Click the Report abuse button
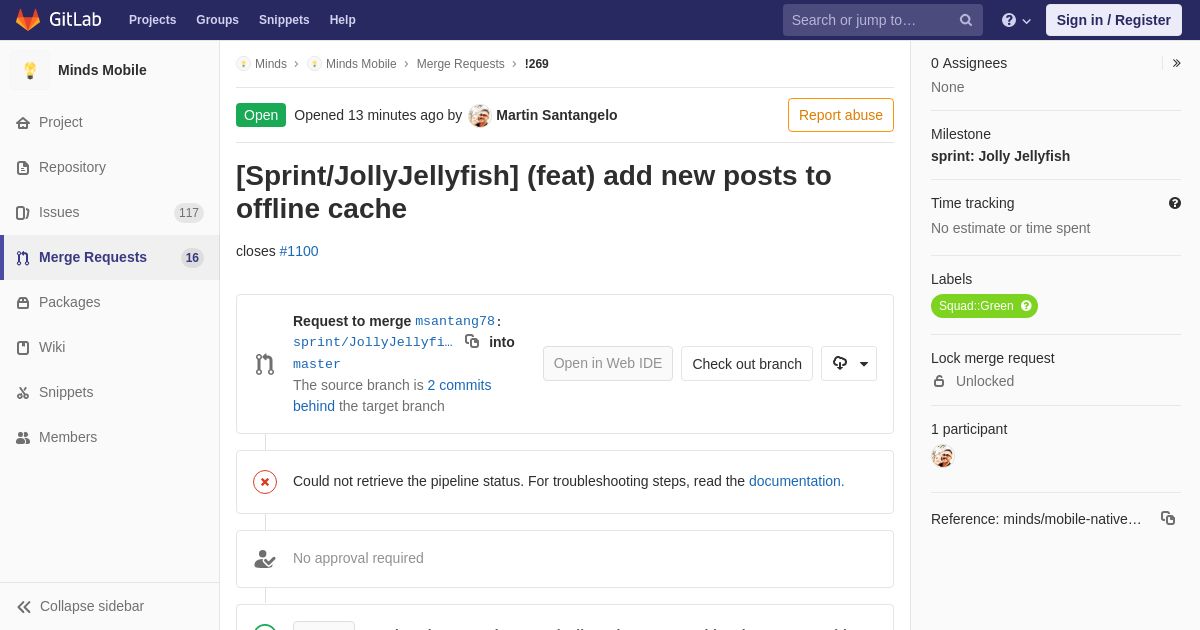1200x630 pixels. pos(841,115)
